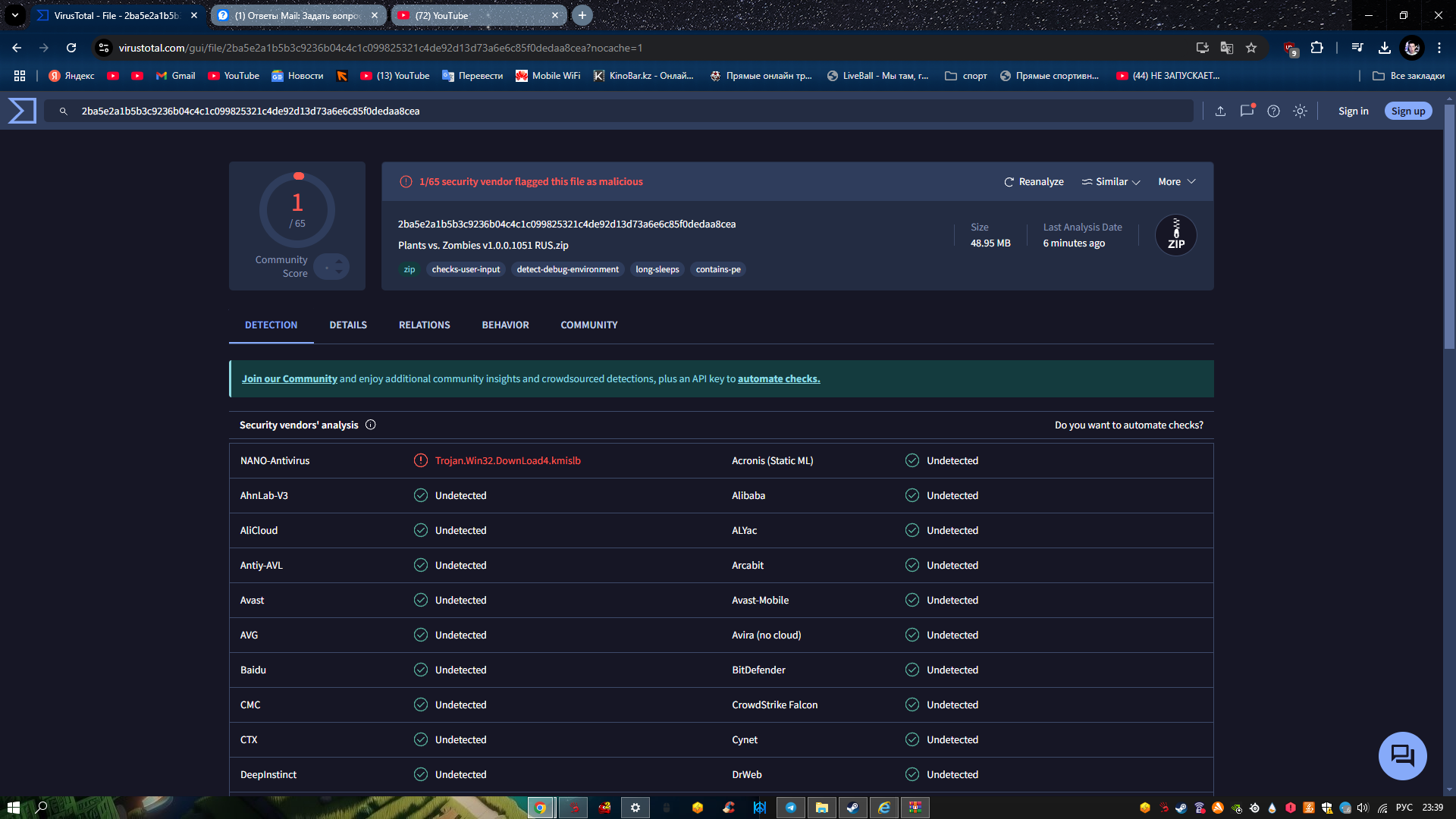The height and width of the screenshot is (819, 1456).
Task: Switch to the Ответы Mail browser tab
Action: tap(297, 15)
